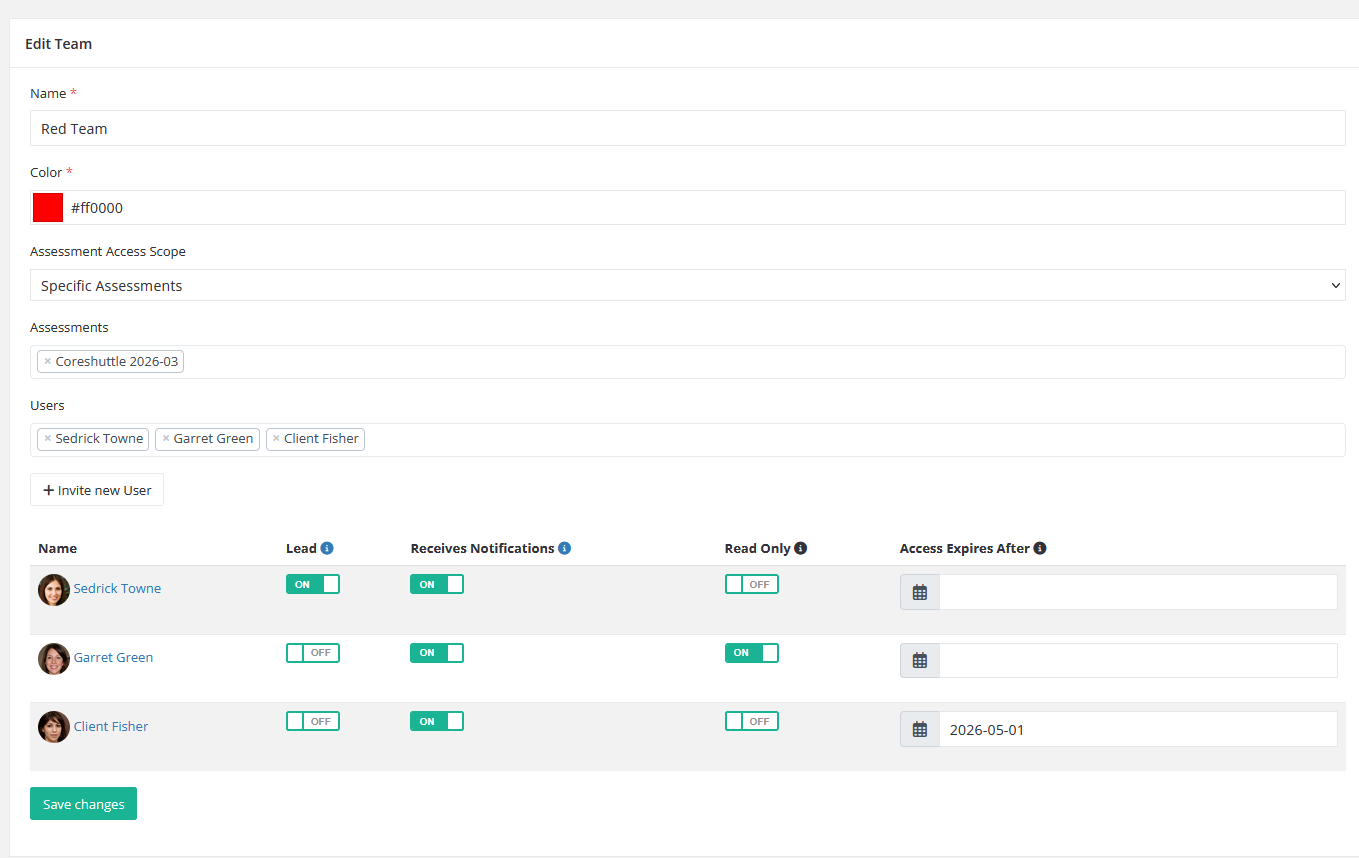This screenshot has height=858, width=1359.
Task: Open the calendar picker next to 2026-05-01
Action: tap(918, 728)
